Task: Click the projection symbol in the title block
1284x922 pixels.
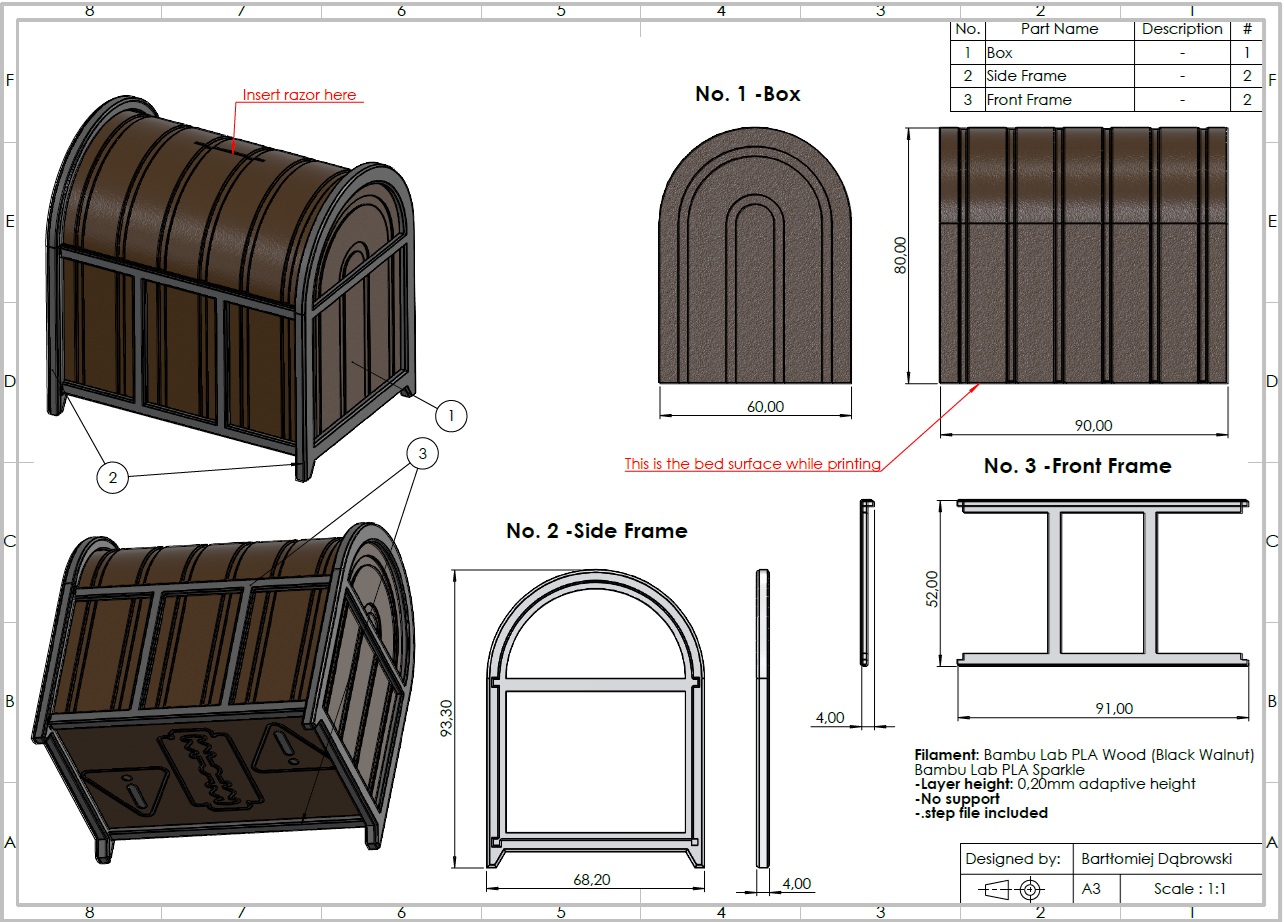Action: coord(1014,888)
